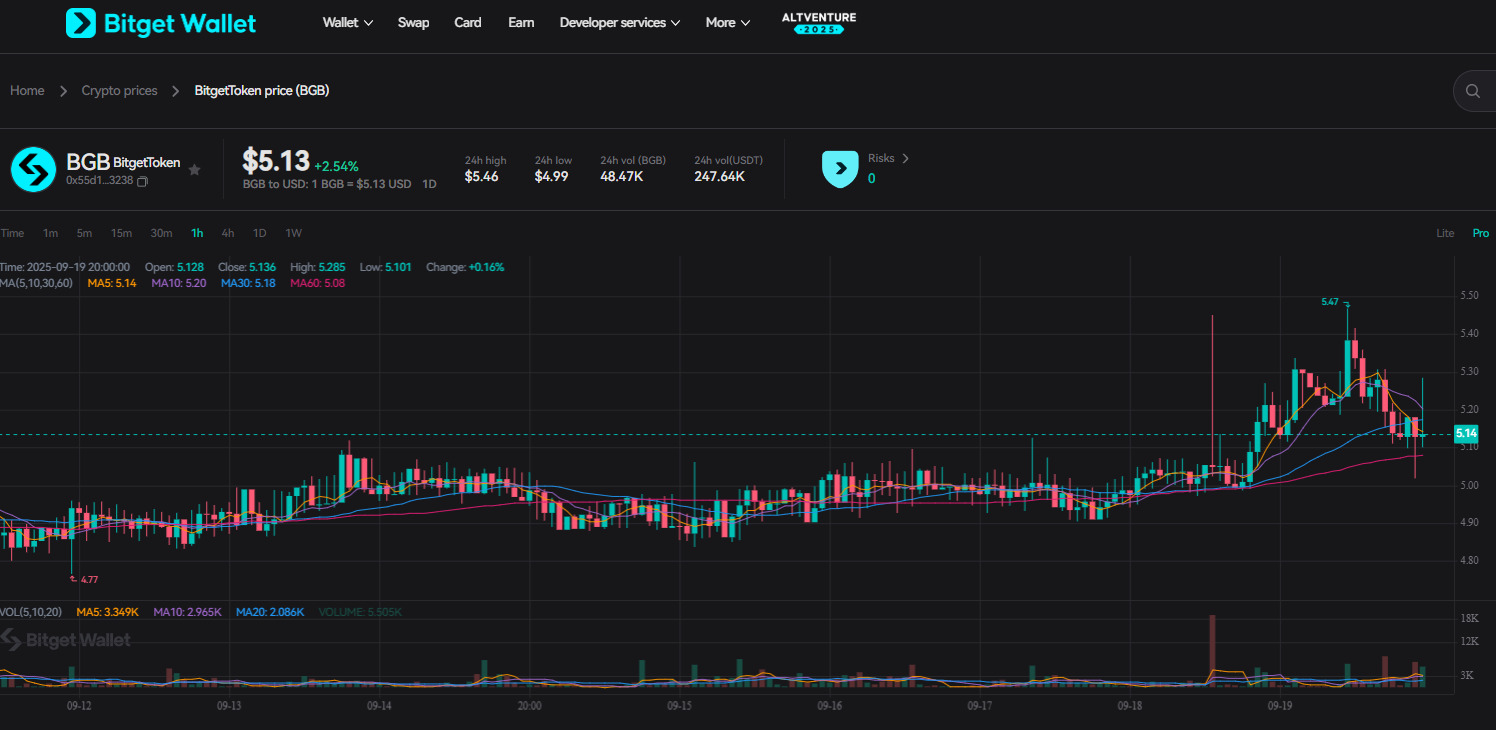This screenshot has height=730, width=1496.
Task: Expand the Developer services dropdown
Action: click(x=620, y=22)
